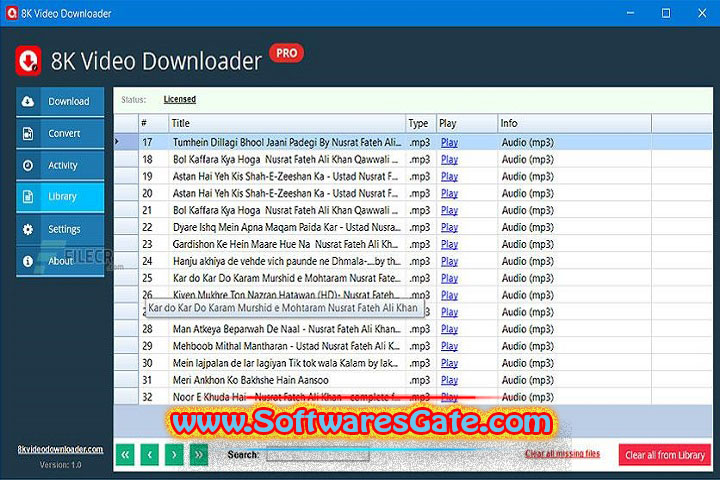
Task: Play track 28 Man Atkeya Beparwah
Action: click(449, 329)
